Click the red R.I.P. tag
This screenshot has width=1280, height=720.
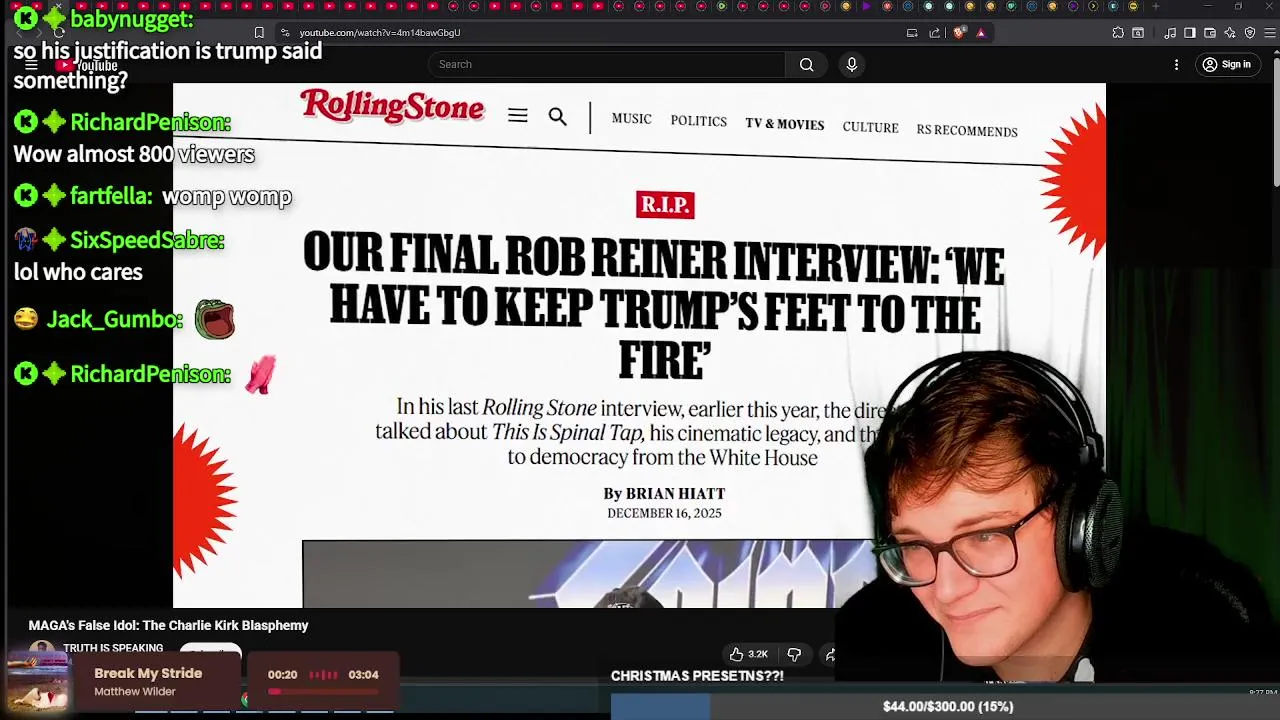(x=665, y=205)
